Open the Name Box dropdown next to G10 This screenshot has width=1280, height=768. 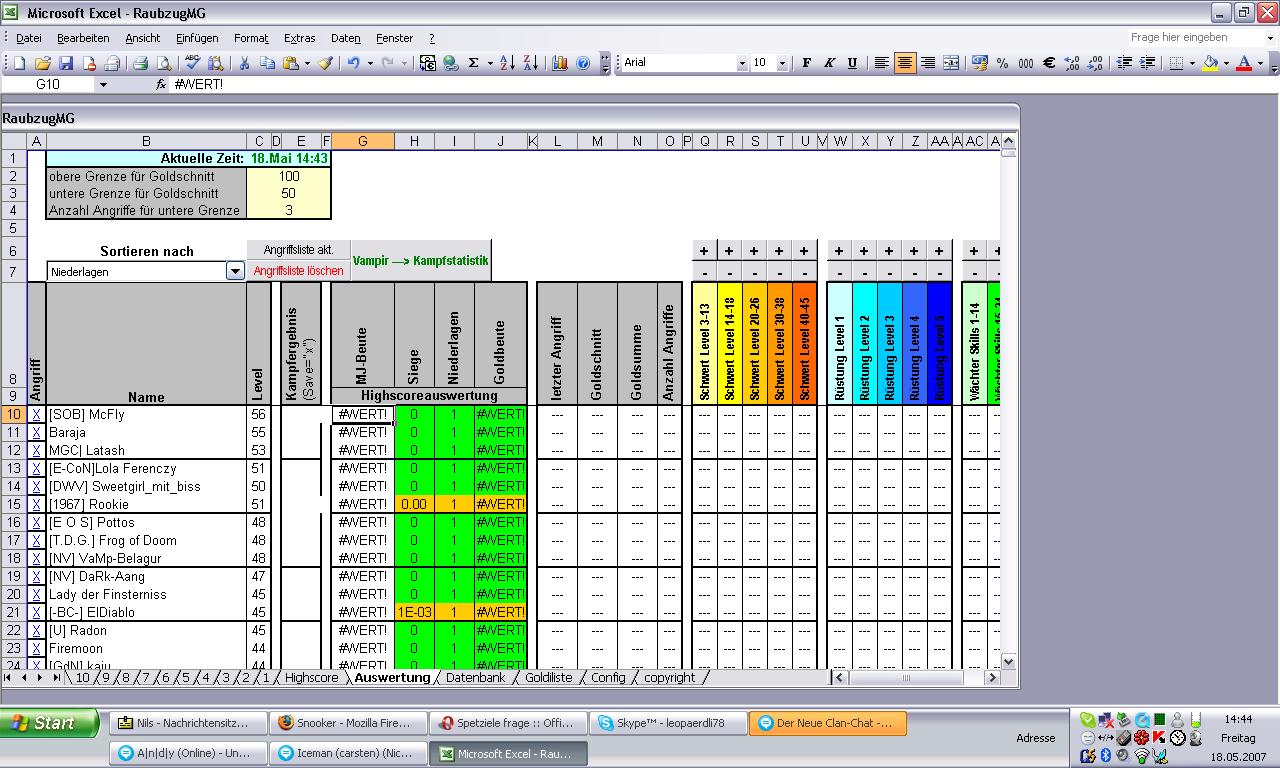(x=102, y=85)
